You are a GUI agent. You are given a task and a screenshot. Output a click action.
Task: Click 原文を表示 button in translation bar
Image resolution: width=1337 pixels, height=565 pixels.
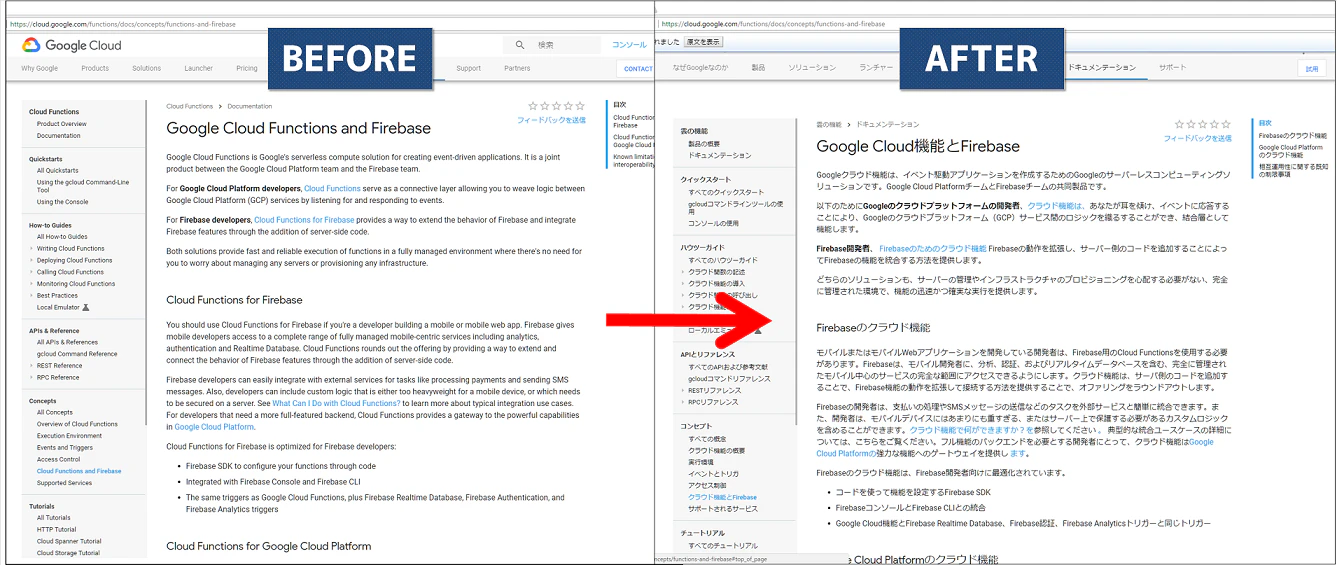(x=703, y=42)
